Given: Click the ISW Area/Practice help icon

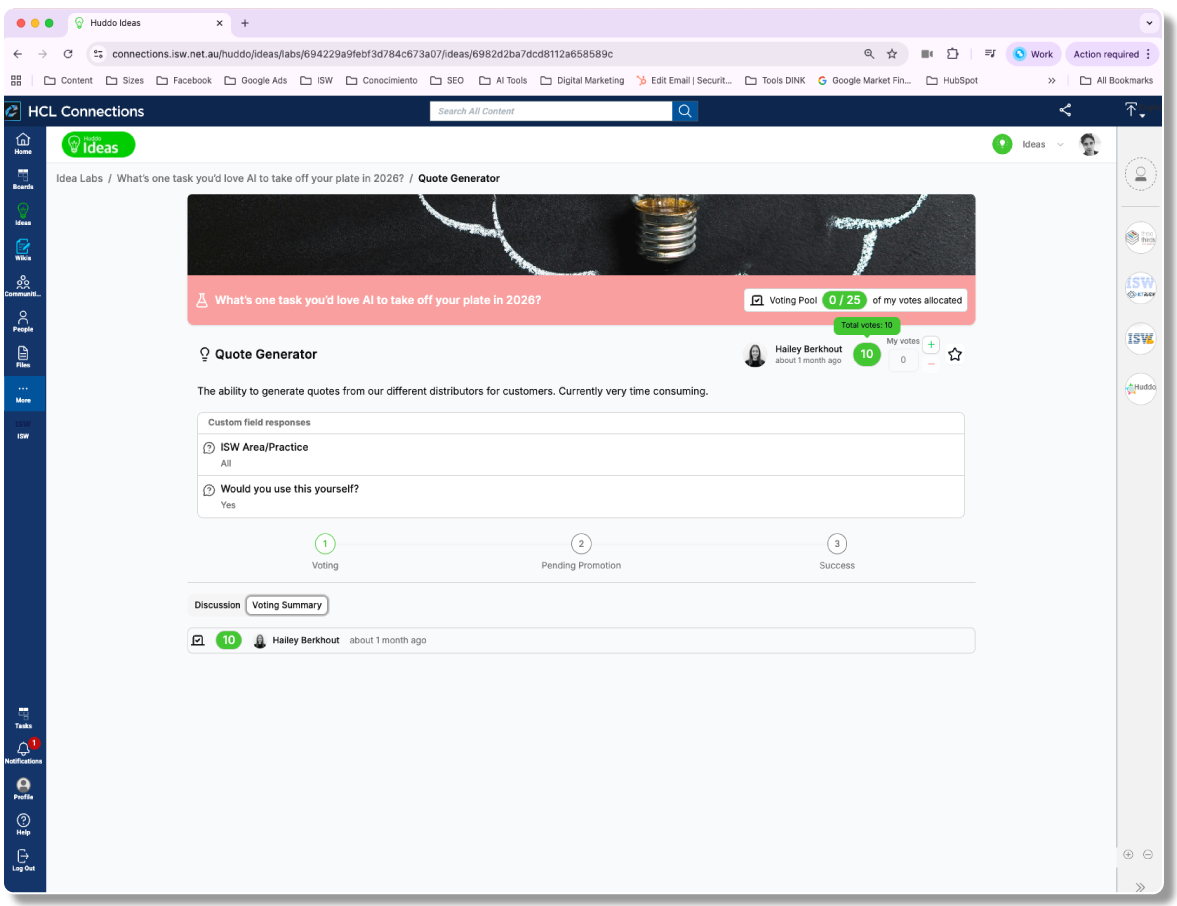Looking at the screenshot, I should point(209,448).
